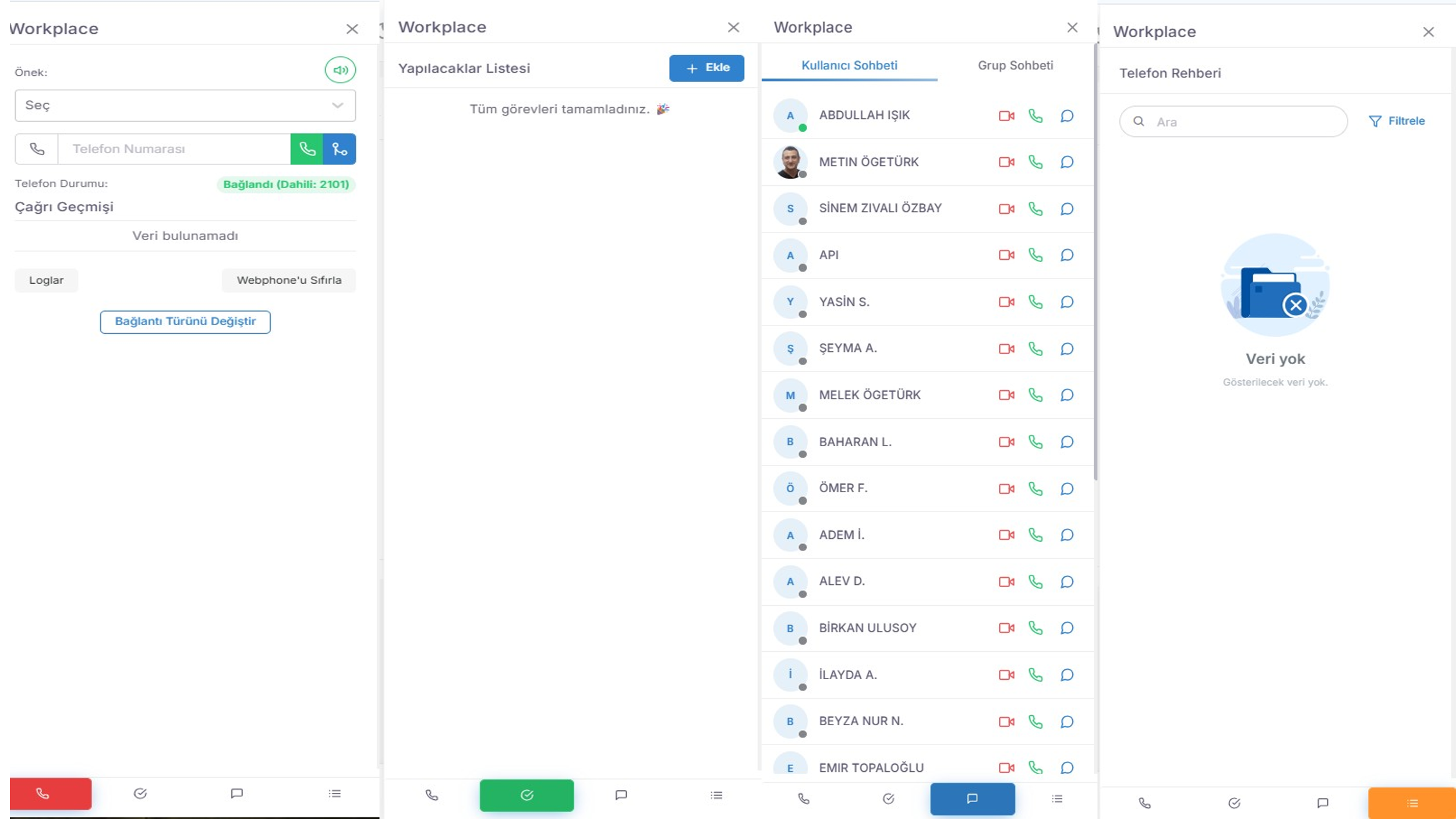Click the blue call transfer button
Image resolution: width=1456 pixels, height=819 pixels.
(x=340, y=149)
